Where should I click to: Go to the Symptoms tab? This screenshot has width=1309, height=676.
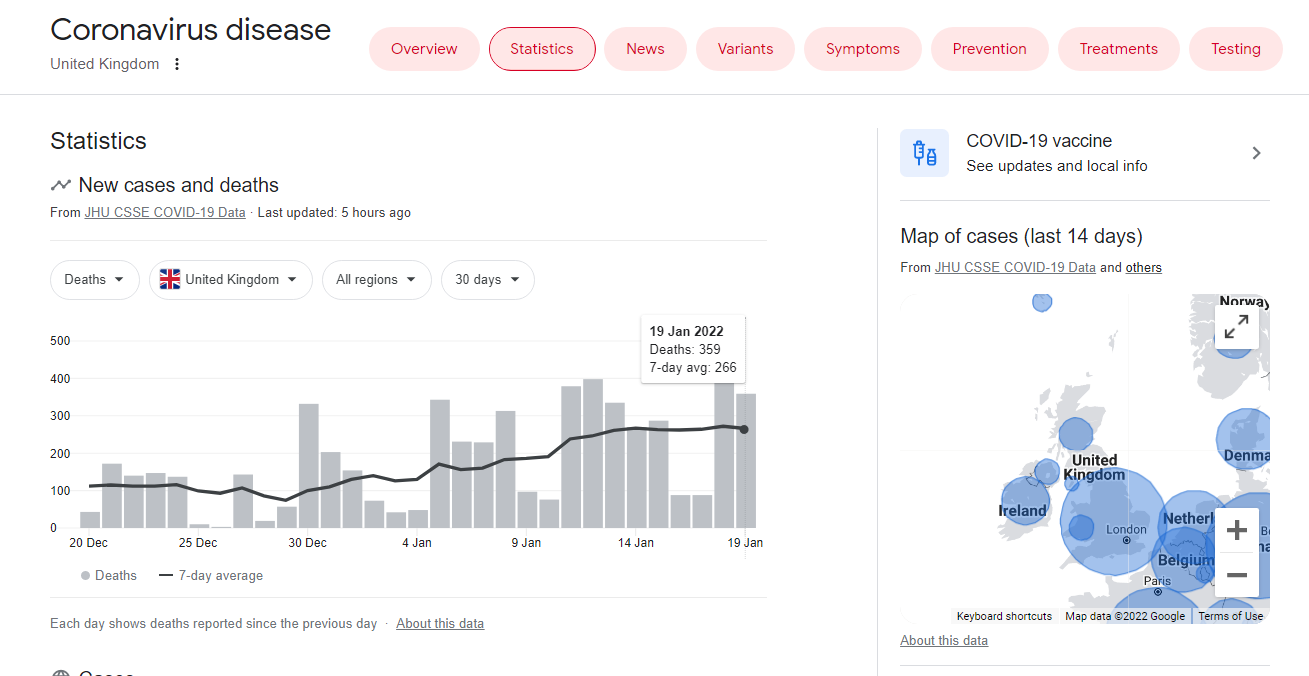pyautogui.click(x=862, y=49)
